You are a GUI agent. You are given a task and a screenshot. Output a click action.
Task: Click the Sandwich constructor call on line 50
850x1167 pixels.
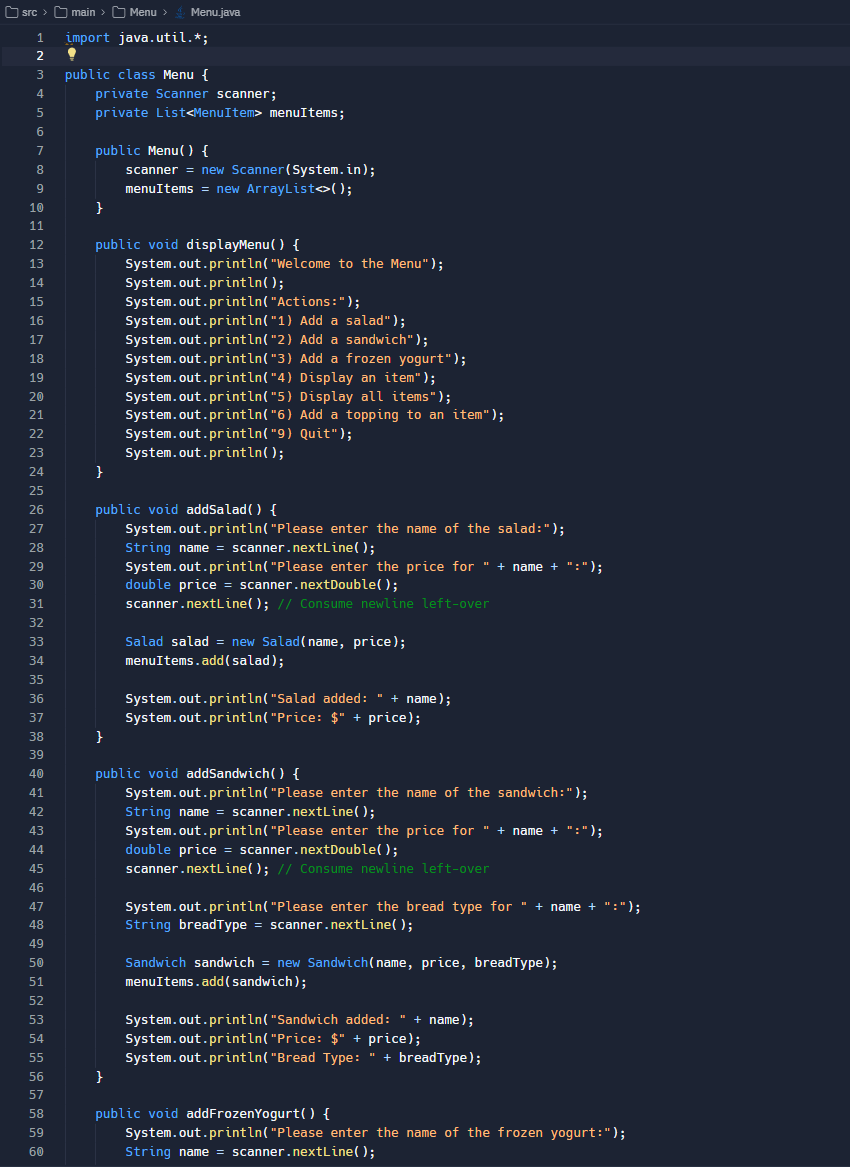point(337,962)
